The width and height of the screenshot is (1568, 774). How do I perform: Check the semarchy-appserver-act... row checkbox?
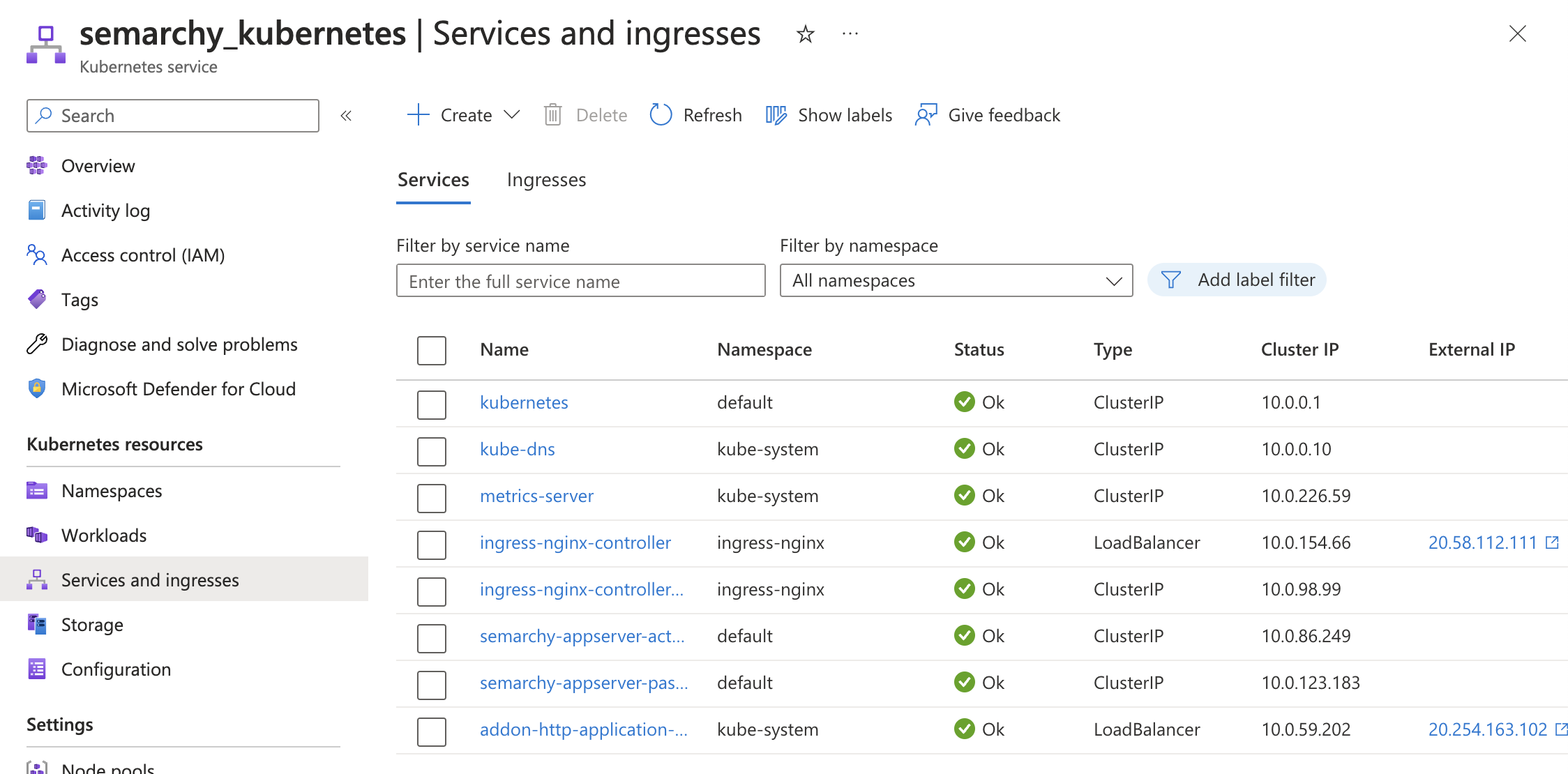(x=432, y=638)
